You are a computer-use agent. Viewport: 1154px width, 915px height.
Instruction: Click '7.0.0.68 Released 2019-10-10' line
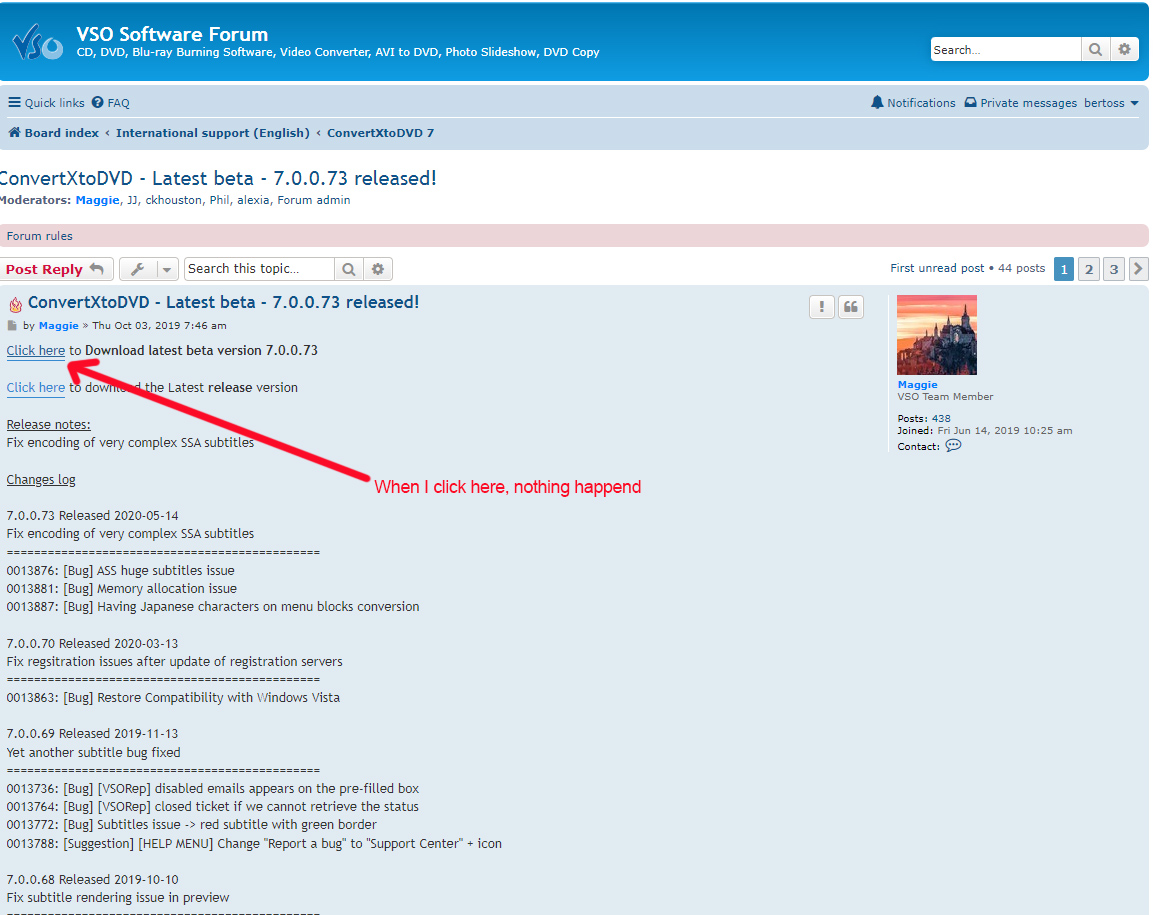(93, 880)
